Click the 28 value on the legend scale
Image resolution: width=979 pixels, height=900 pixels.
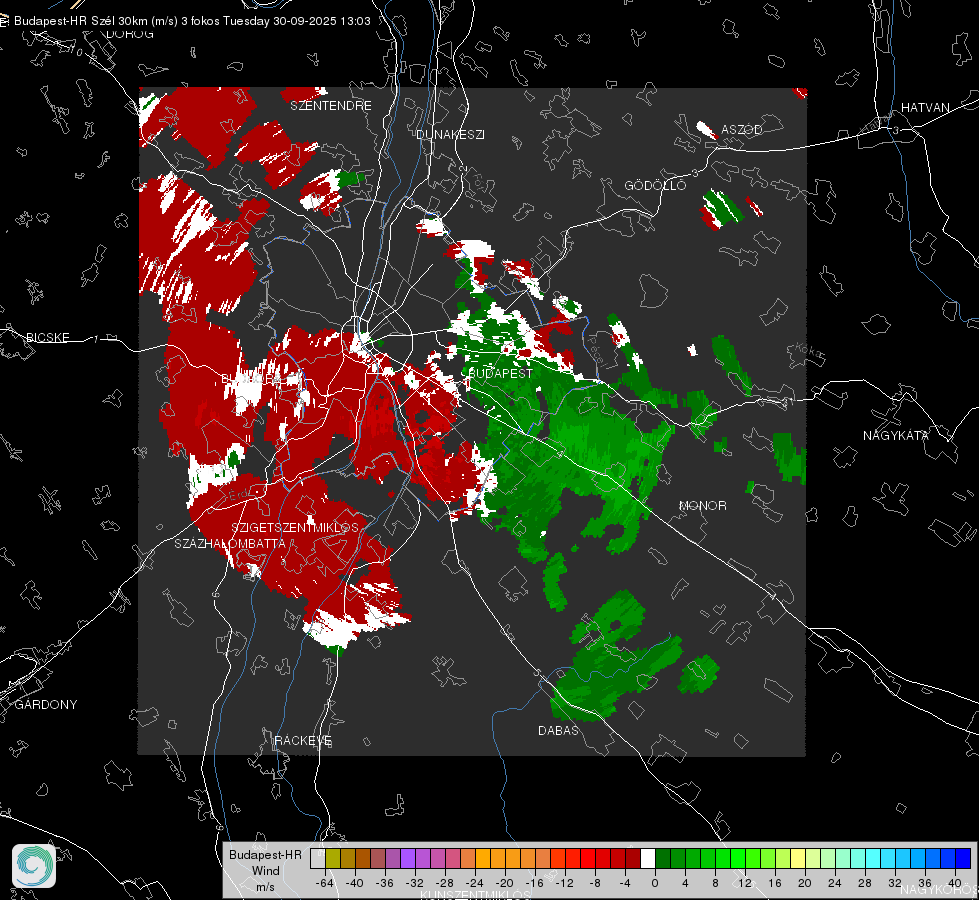[x=865, y=883]
